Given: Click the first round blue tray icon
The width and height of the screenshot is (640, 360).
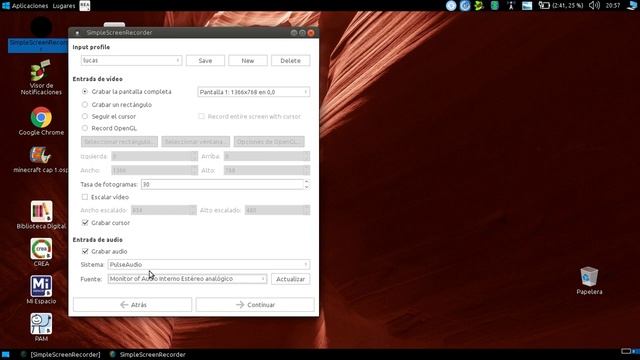Looking at the screenshot, I should 451,5.
